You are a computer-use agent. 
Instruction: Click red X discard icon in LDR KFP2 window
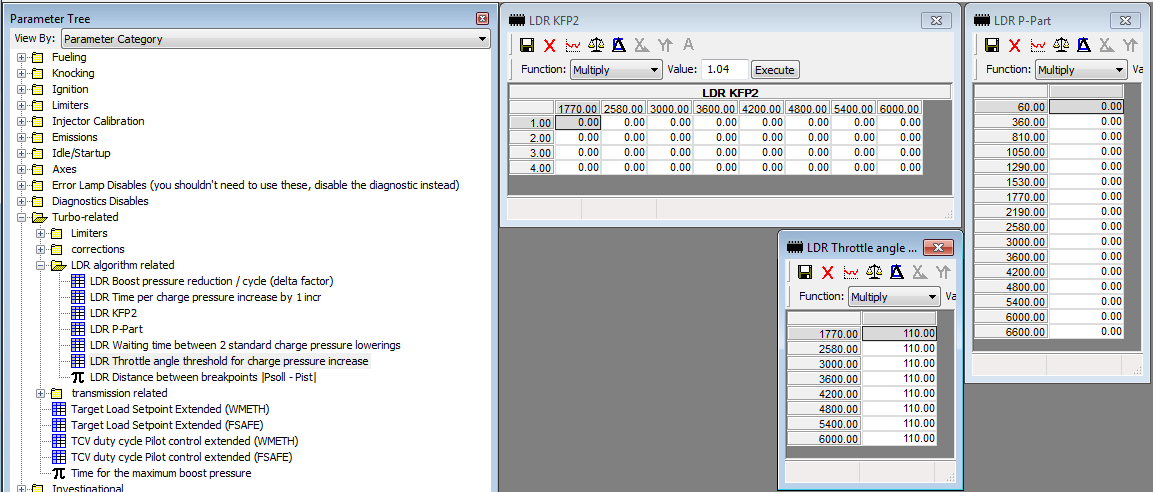pos(549,46)
